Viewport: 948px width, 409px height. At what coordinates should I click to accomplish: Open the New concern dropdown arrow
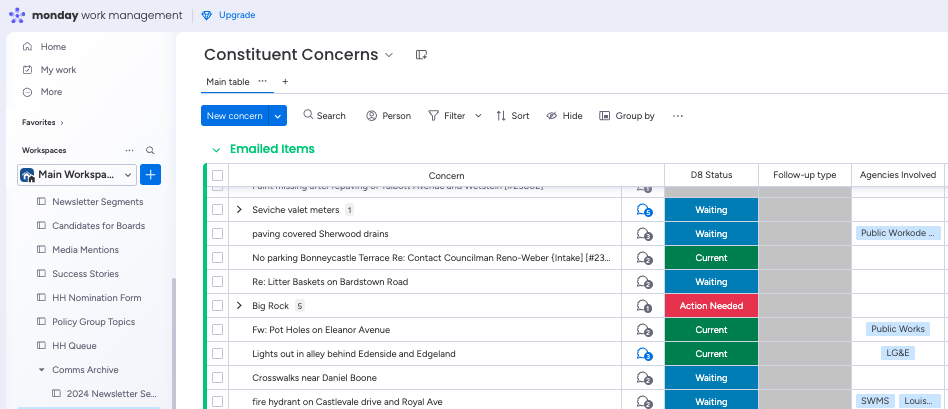[x=278, y=116]
